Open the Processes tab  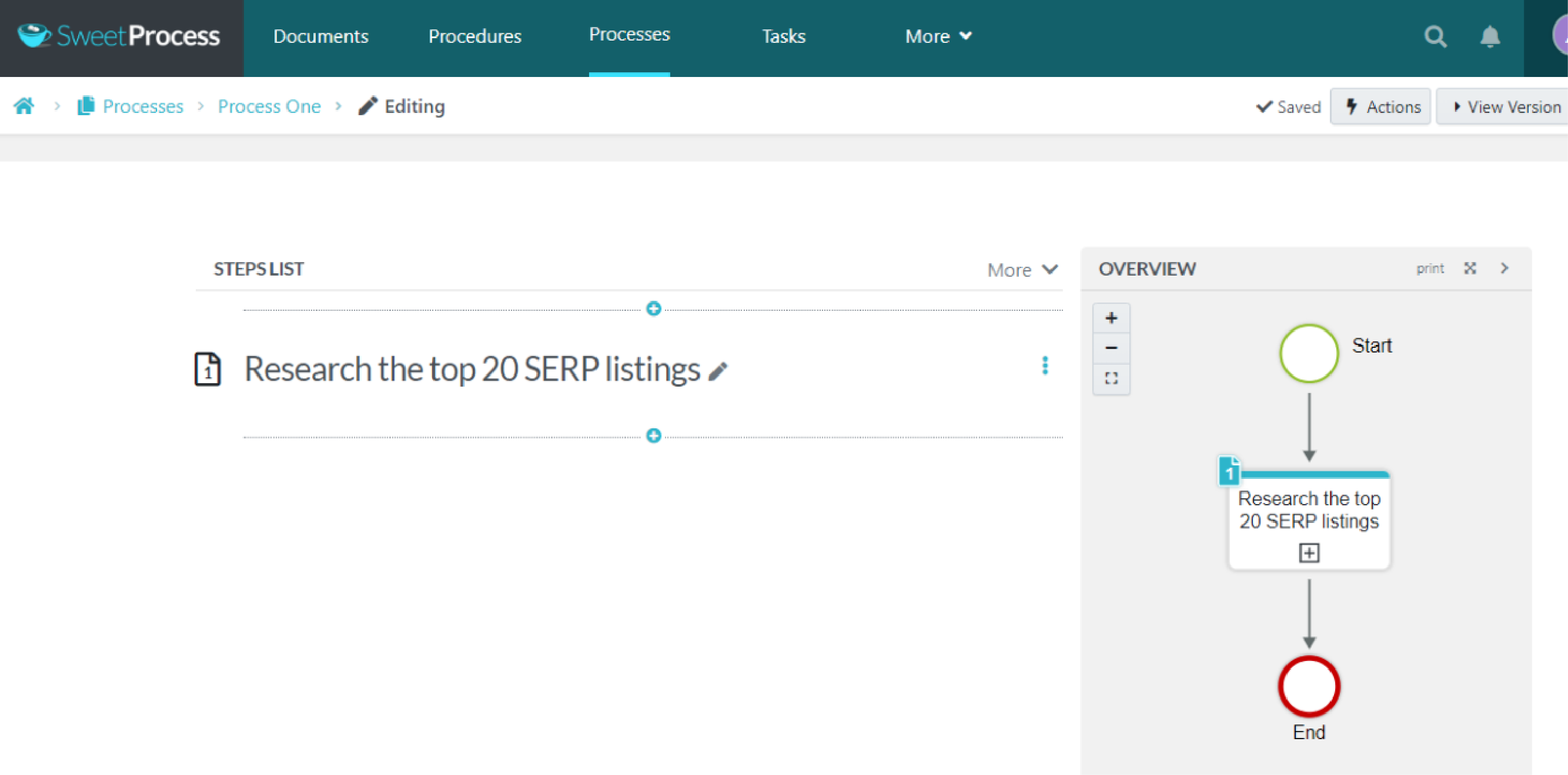pyautogui.click(x=630, y=35)
